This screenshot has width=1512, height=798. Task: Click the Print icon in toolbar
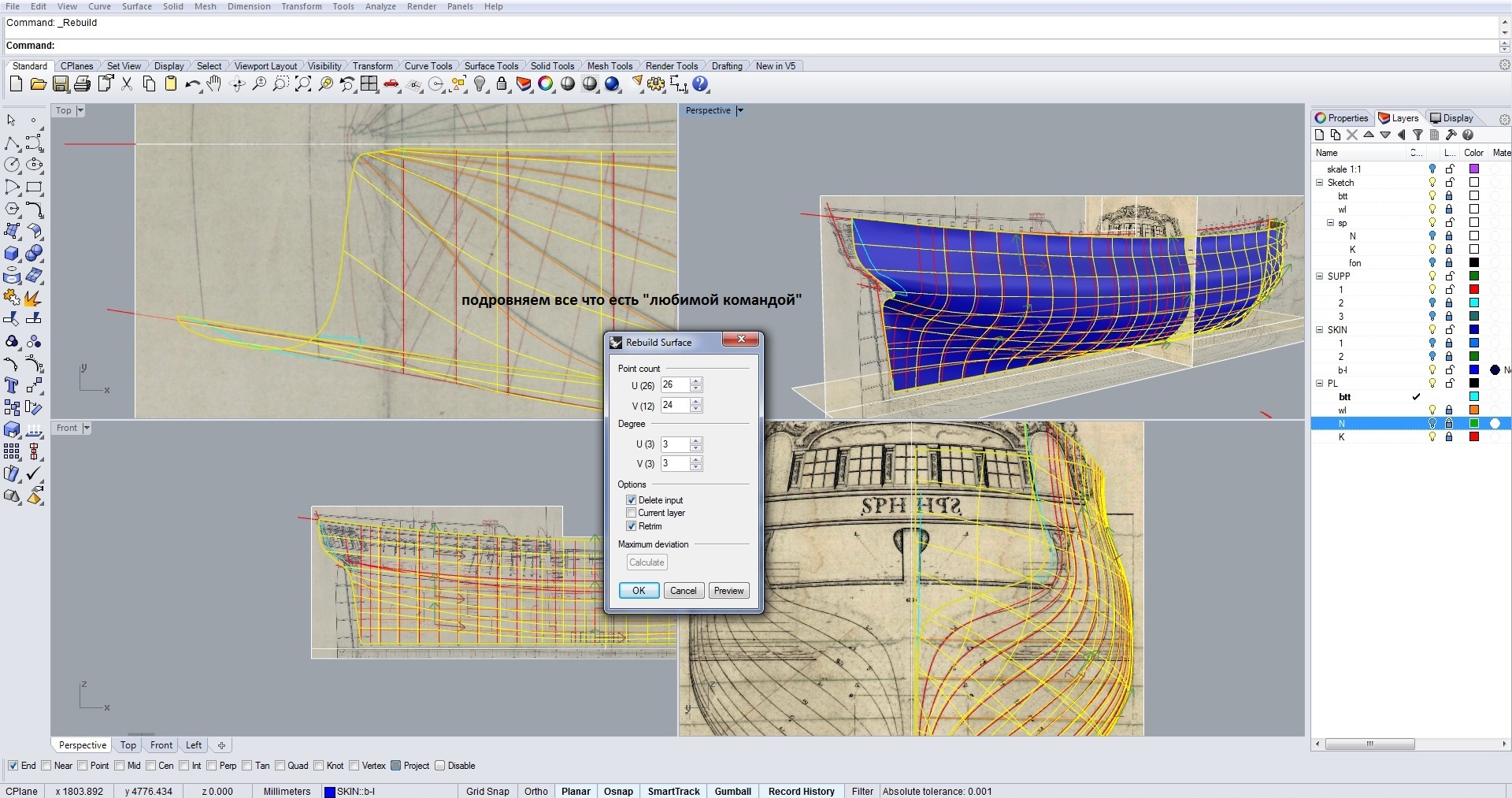[x=82, y=84]
